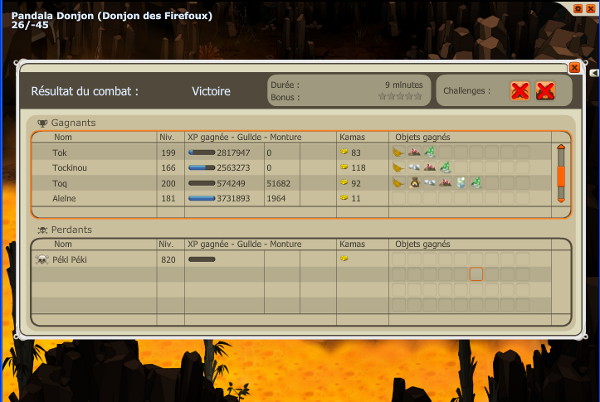Viewport: 600px width, 402px height.
Task: Click Tockinou's XP progress bar
Action: click(202, 168)
